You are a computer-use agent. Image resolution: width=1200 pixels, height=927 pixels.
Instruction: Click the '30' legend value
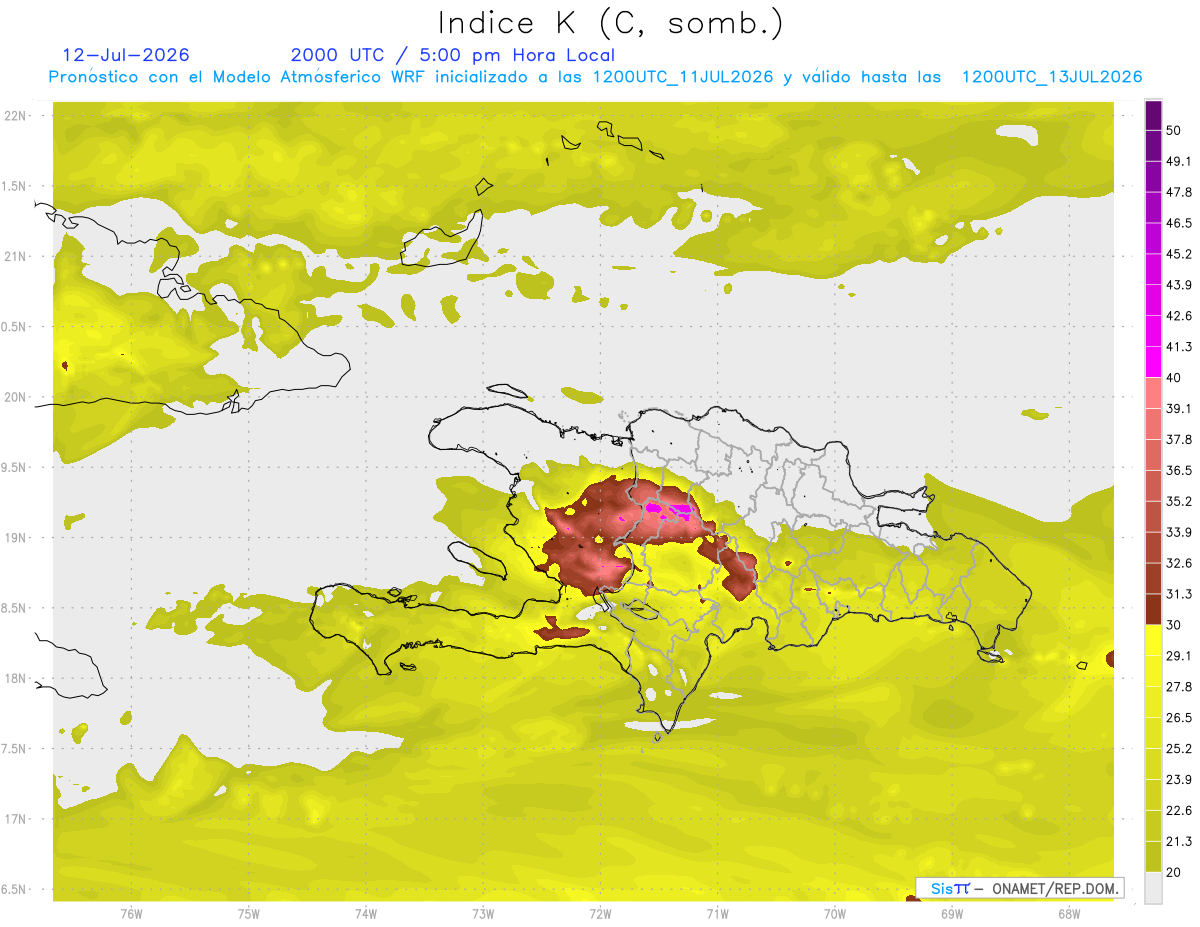[x=1174, y=625]
